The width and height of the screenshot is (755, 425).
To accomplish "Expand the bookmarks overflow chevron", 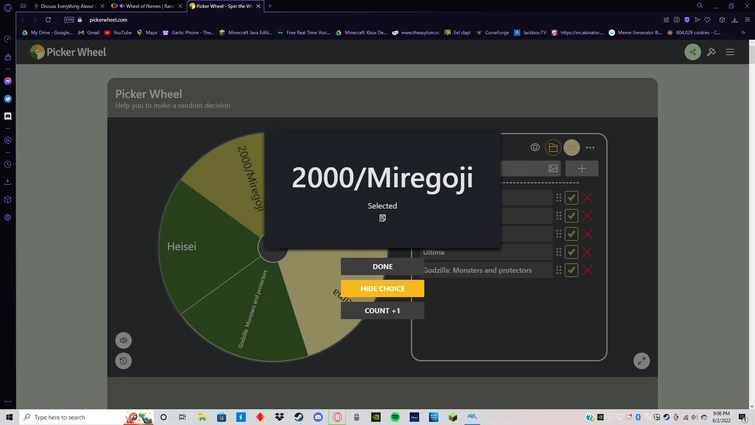I will (x=743, y=33).
